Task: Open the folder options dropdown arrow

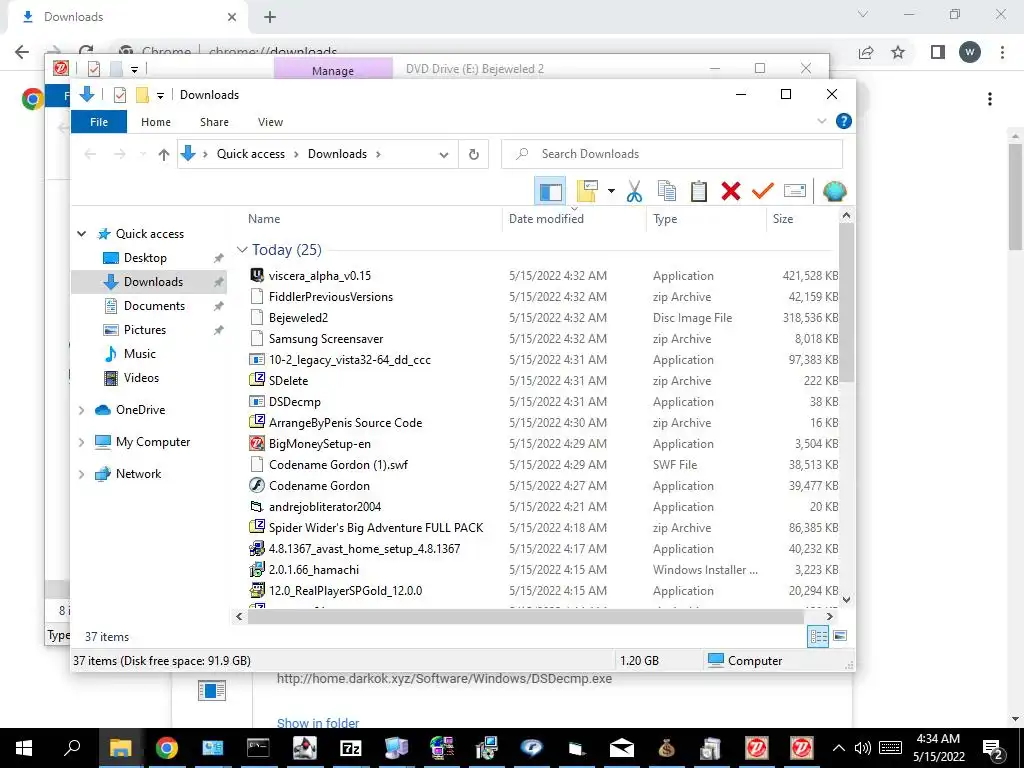Action: click(x=611, y=191)
